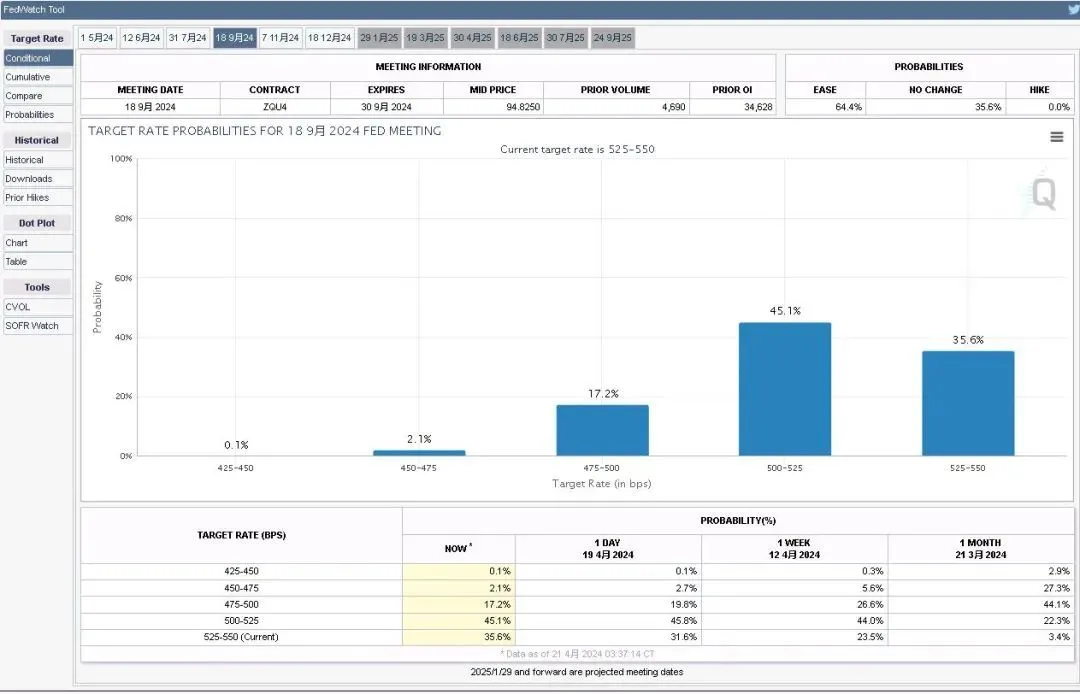The height and width of the screenshot is (694, 1080).
Task: Open the Historical sidebar link
Action: tap(38, 160)
